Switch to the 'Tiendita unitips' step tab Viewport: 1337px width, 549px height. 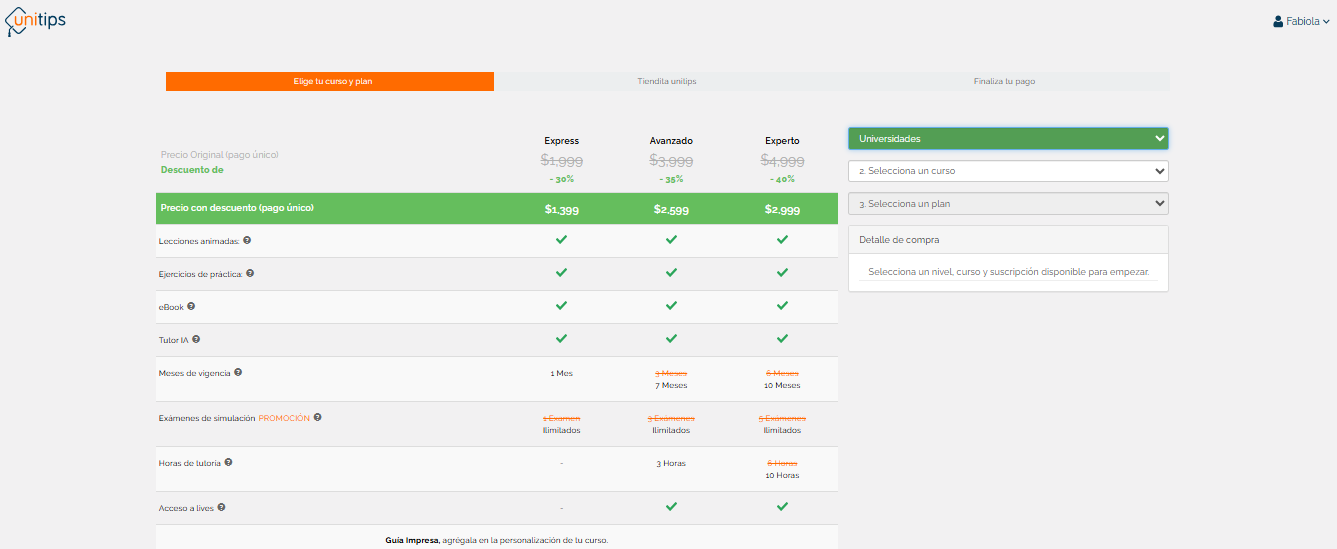667,81
